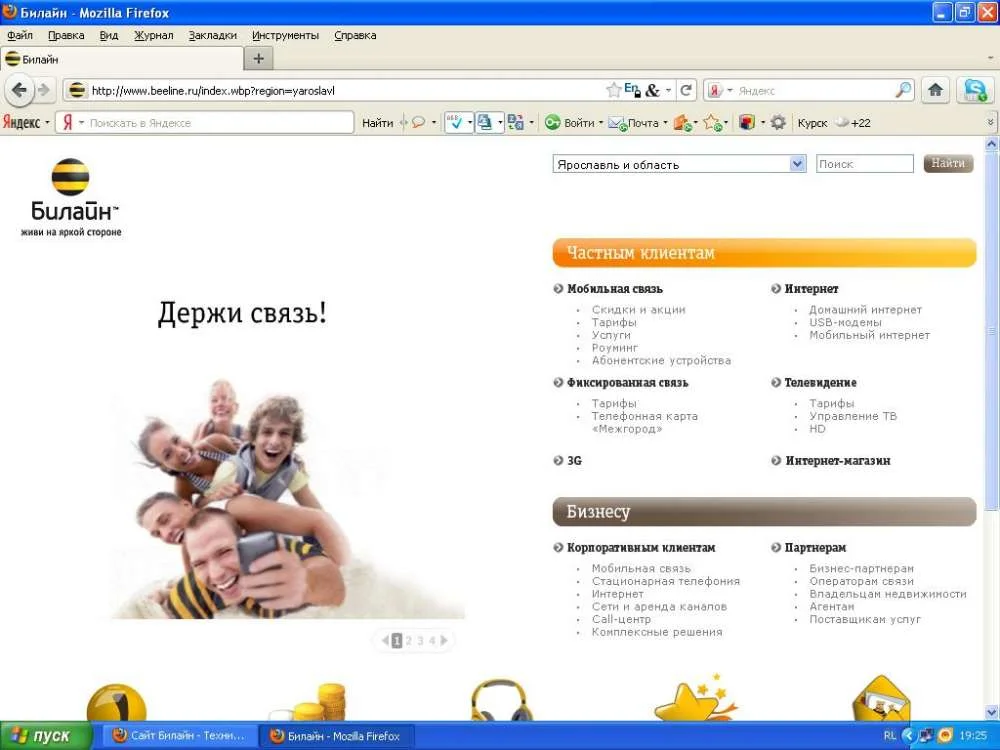1000x750 pixels.
Task: Open a new tab with plus button
Action: [258, 59]
